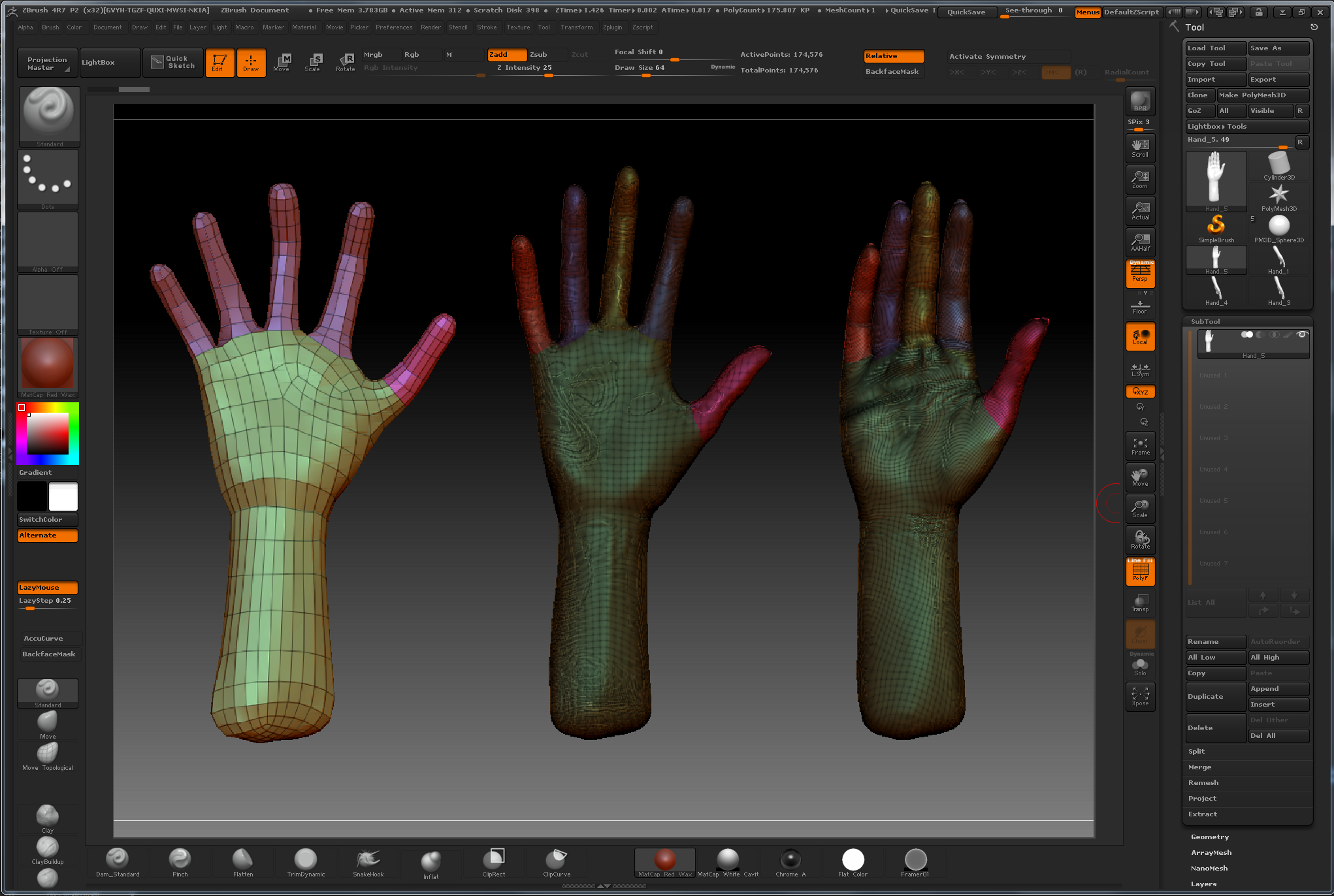Viewport: 1334px width, 896px height.
Task: Select the SnakeHook brush
Action: coord(368,862)
